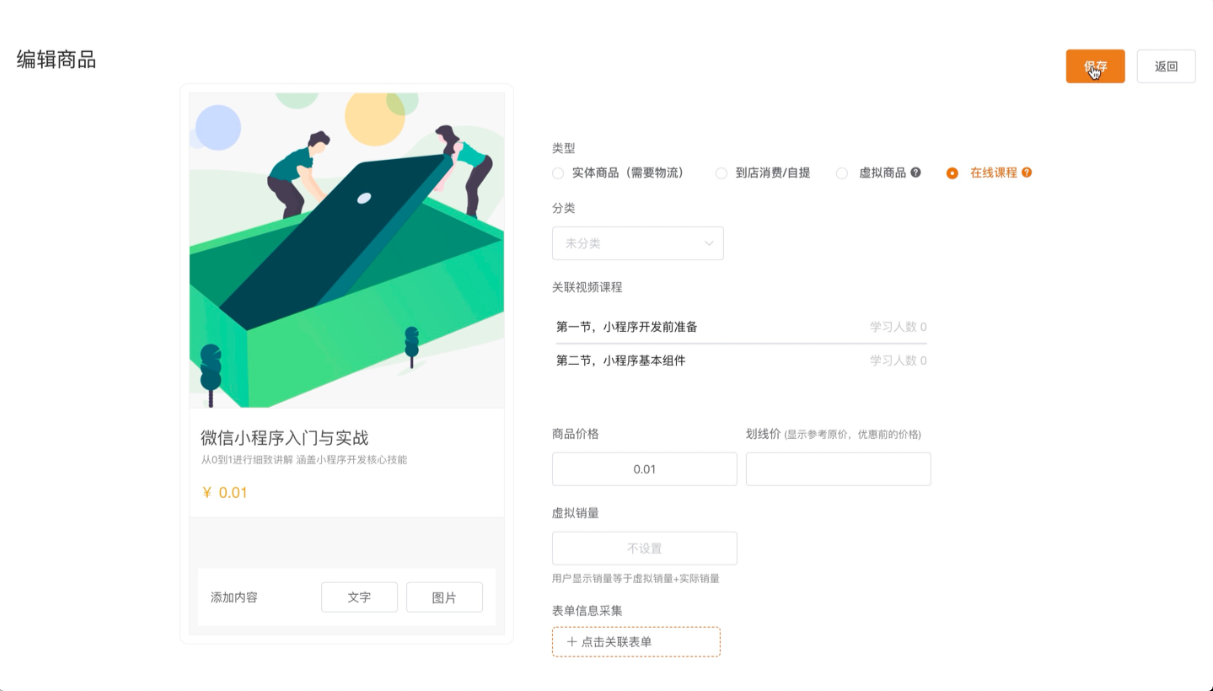Add image content with 图片 button
Viewport: 1213px width, 691px height.
(x=444, y=597)
